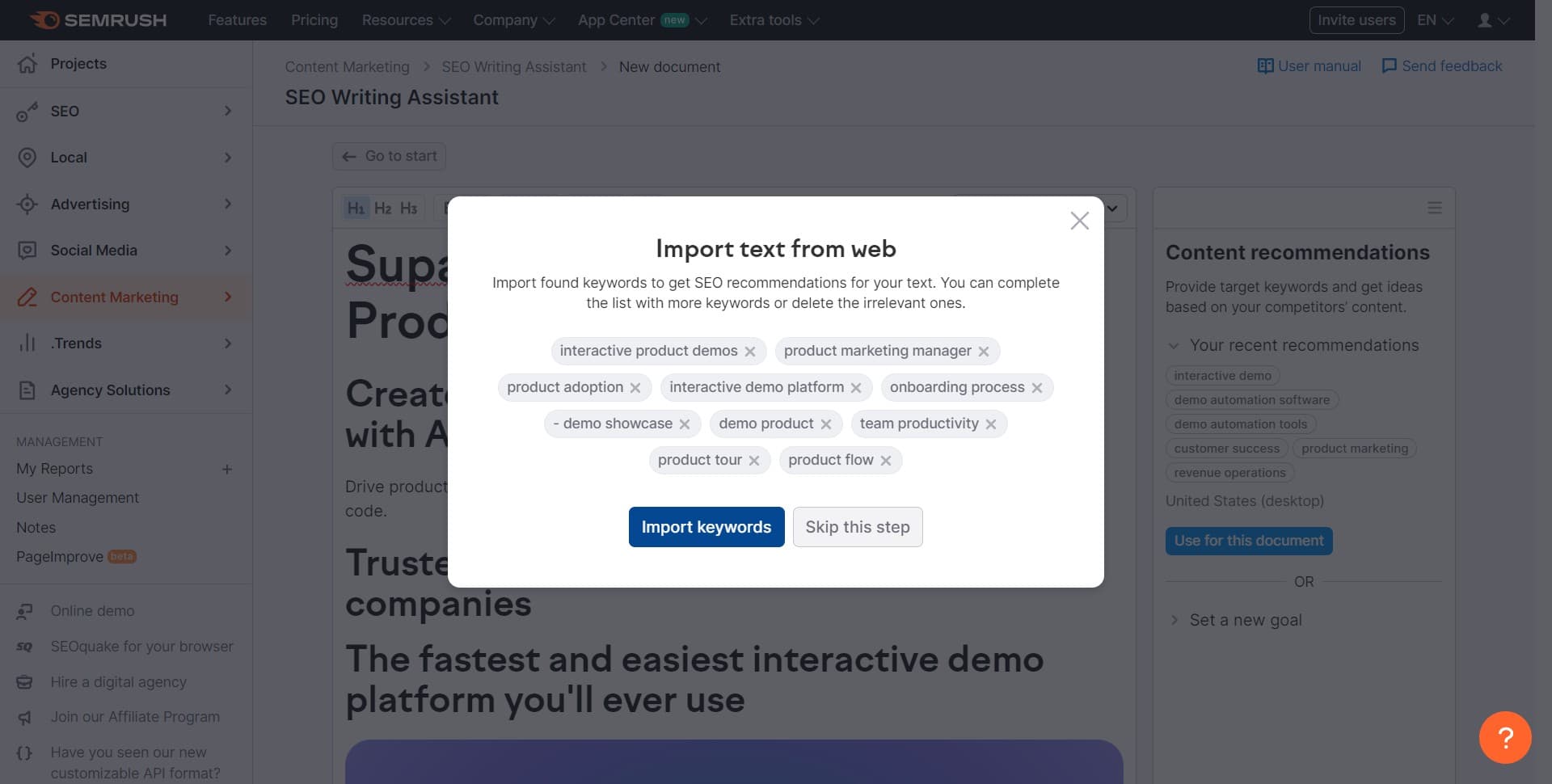Collapse the Your recent recommendations section
Screen dimensions: 1552x784
pos(1174,345)
